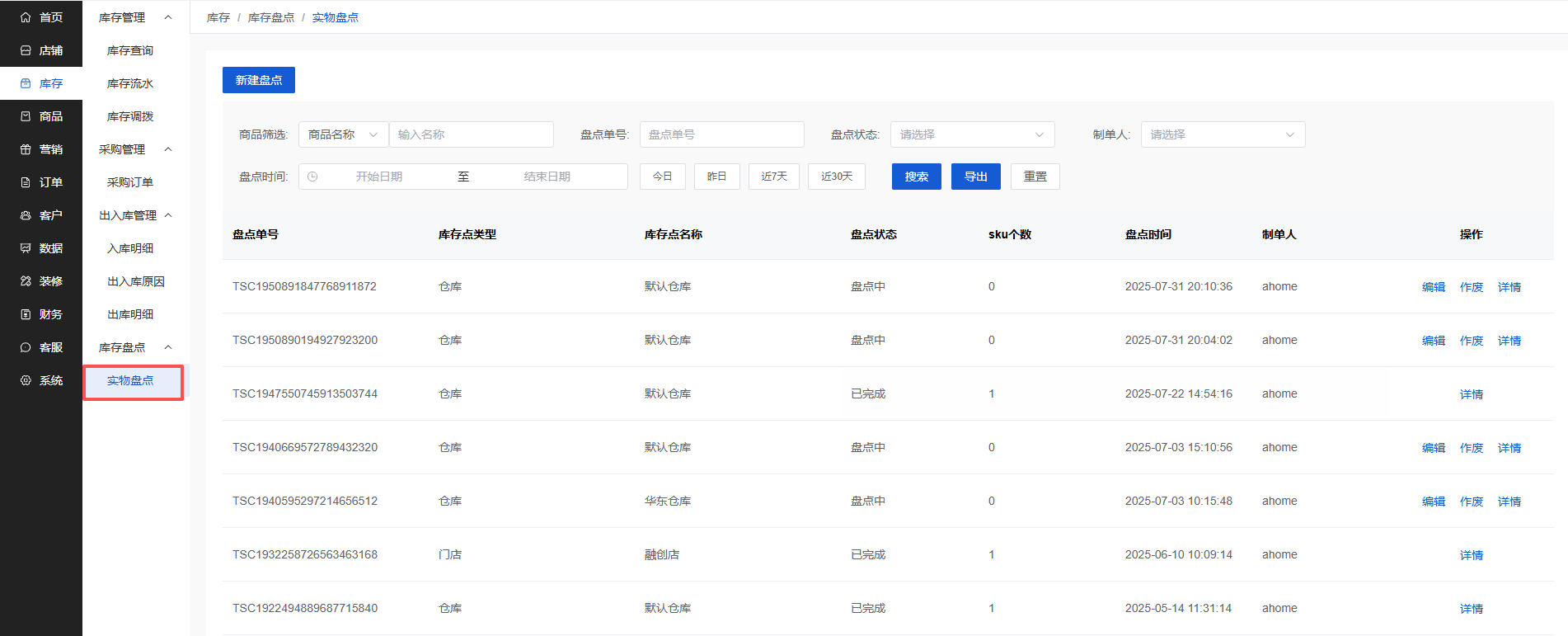This screenshot has width=1568, height=636.
Task: Click the 搜索 search button
Action: point(916,177)
